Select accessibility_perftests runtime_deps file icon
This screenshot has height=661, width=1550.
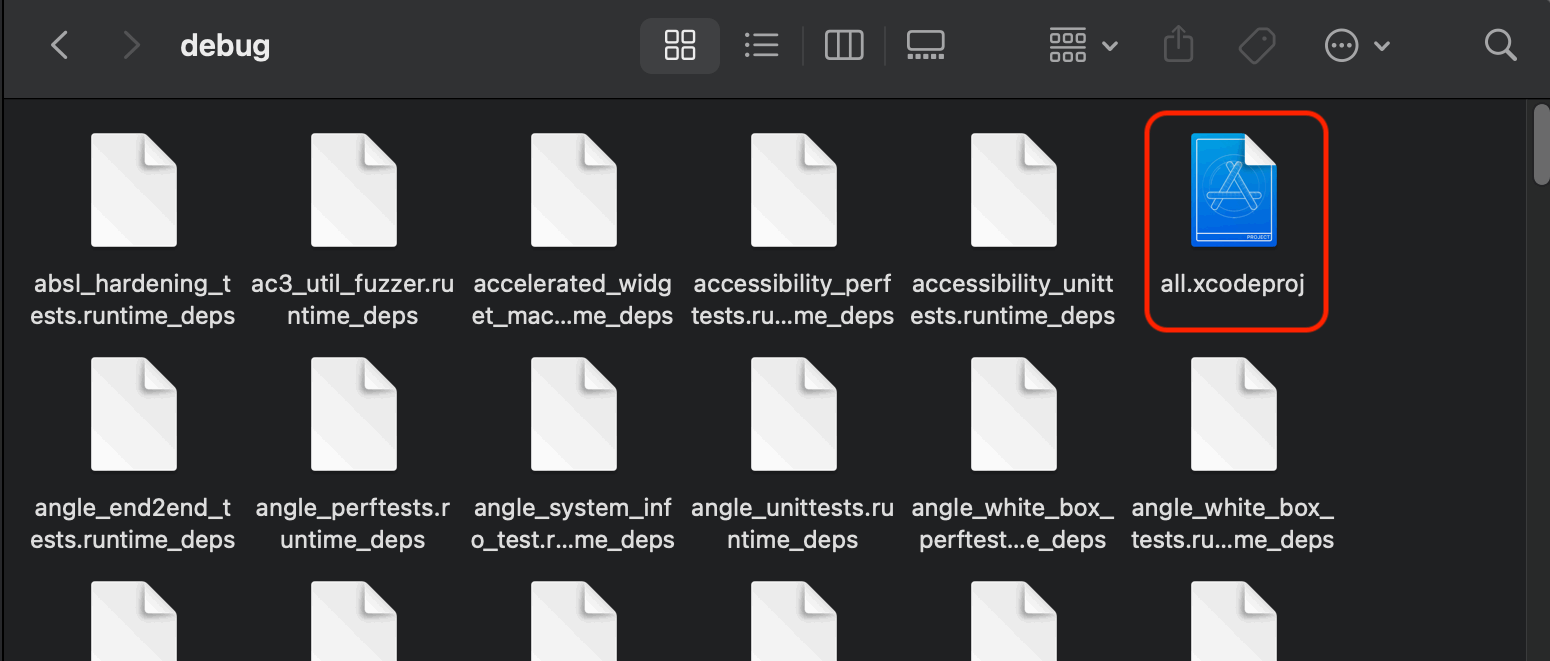point(794,190)
